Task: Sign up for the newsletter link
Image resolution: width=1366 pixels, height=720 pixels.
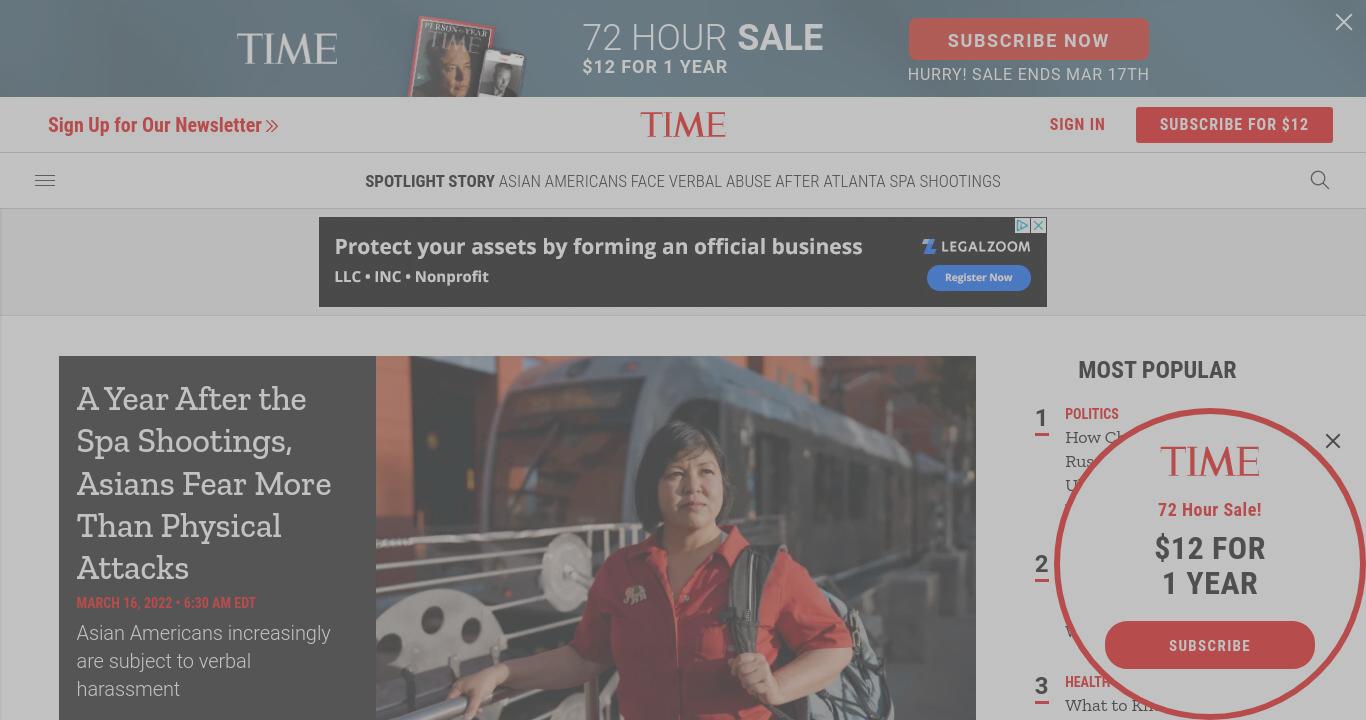Action: point(163,125)
